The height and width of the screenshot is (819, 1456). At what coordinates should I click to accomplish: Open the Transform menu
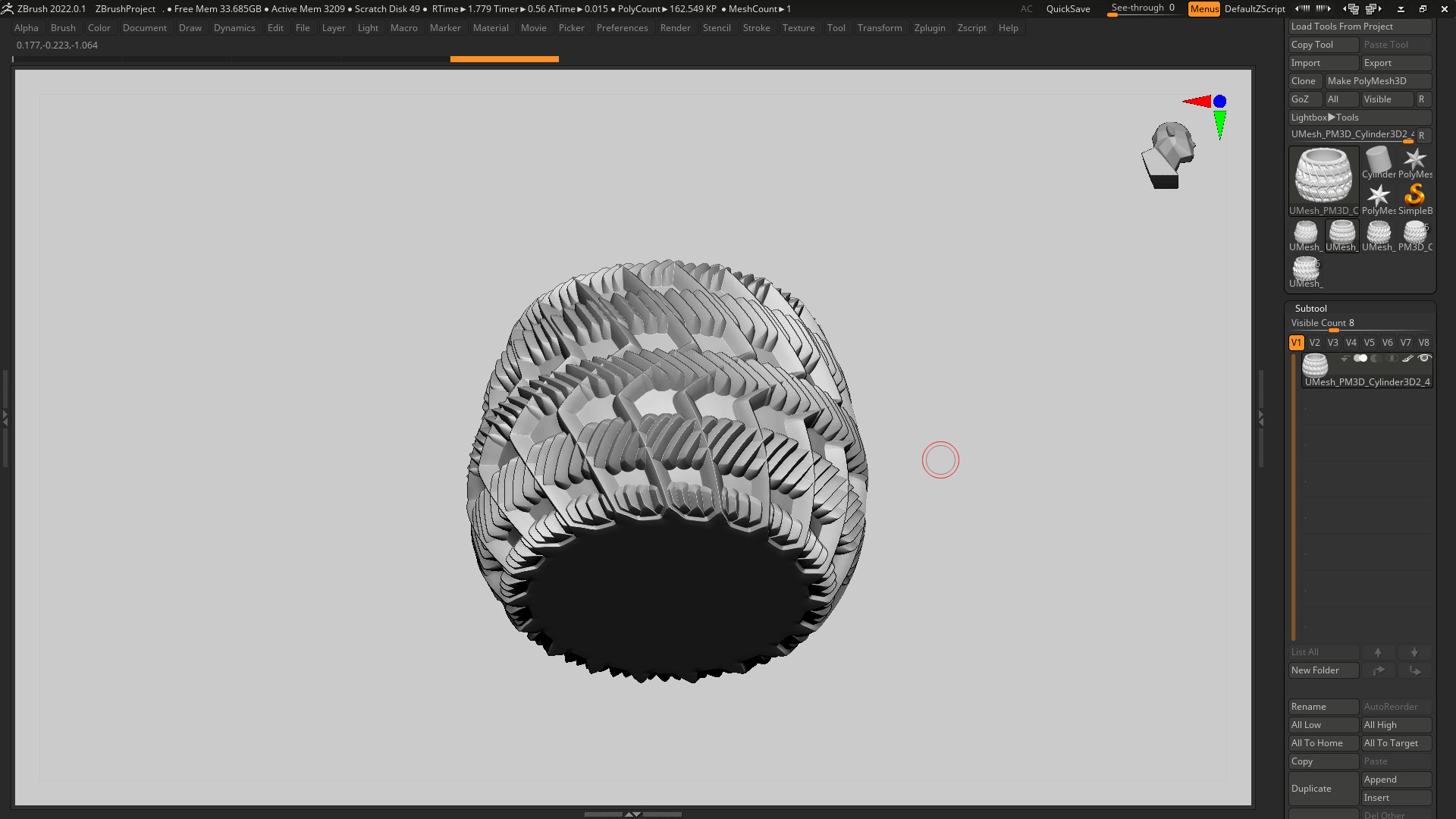tap(880, 28)
